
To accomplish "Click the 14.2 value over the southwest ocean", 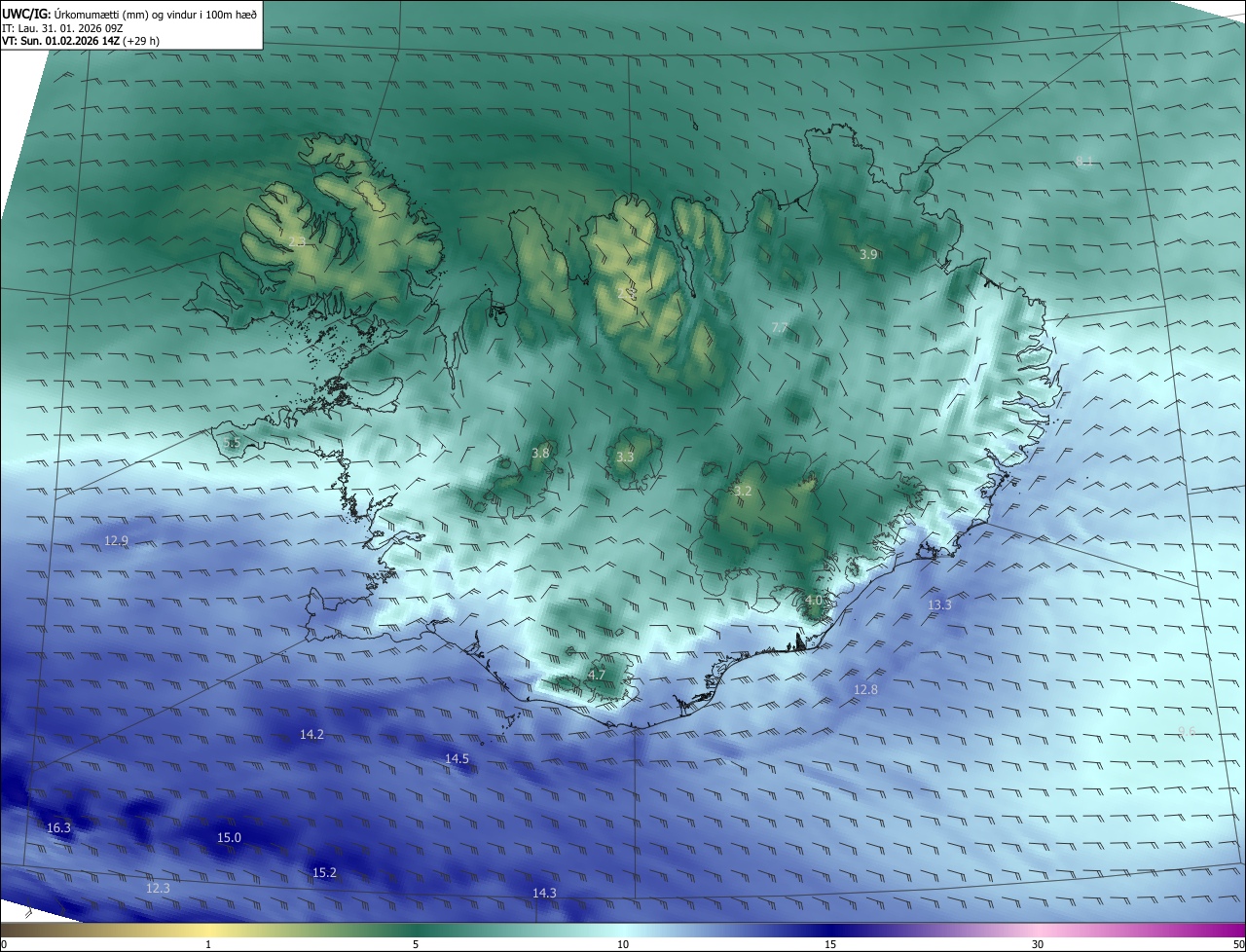I will [311, 734].
